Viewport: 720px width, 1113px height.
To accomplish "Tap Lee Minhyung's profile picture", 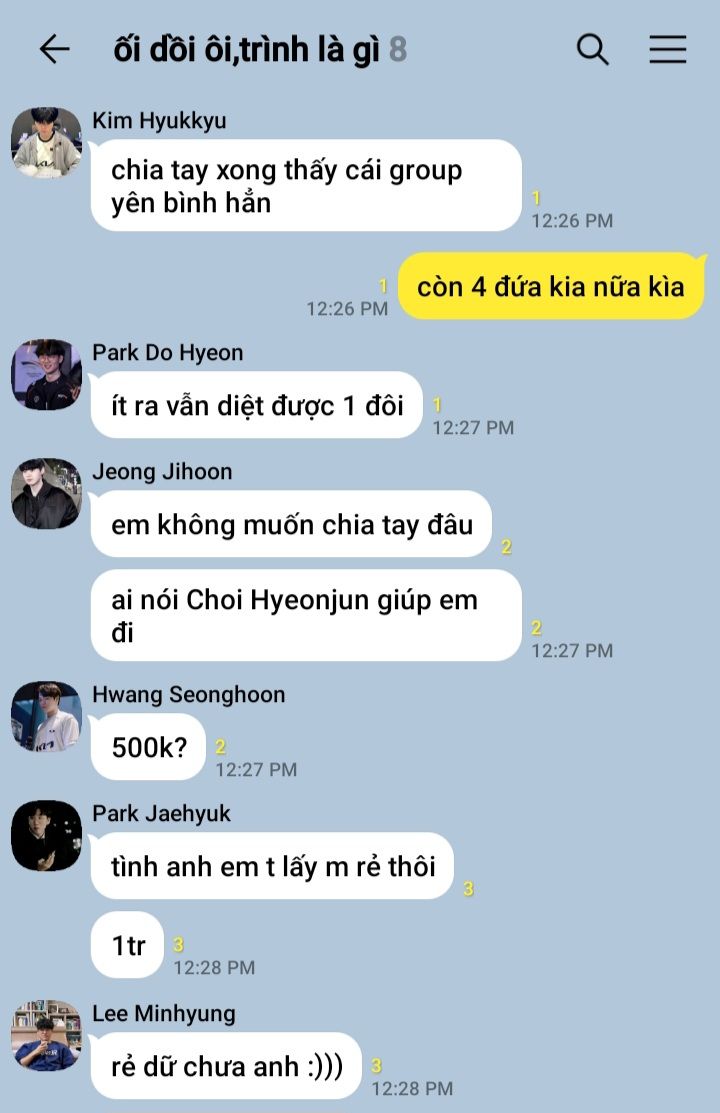I will (46, 1035).
